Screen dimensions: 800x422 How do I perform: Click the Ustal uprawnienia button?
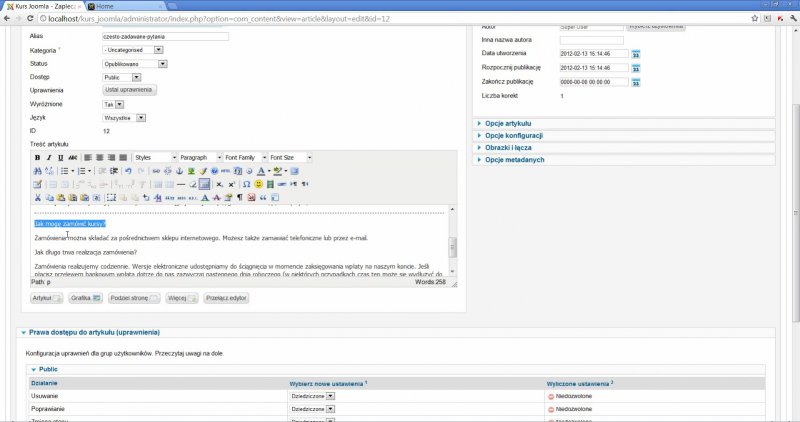pos(130,90)
